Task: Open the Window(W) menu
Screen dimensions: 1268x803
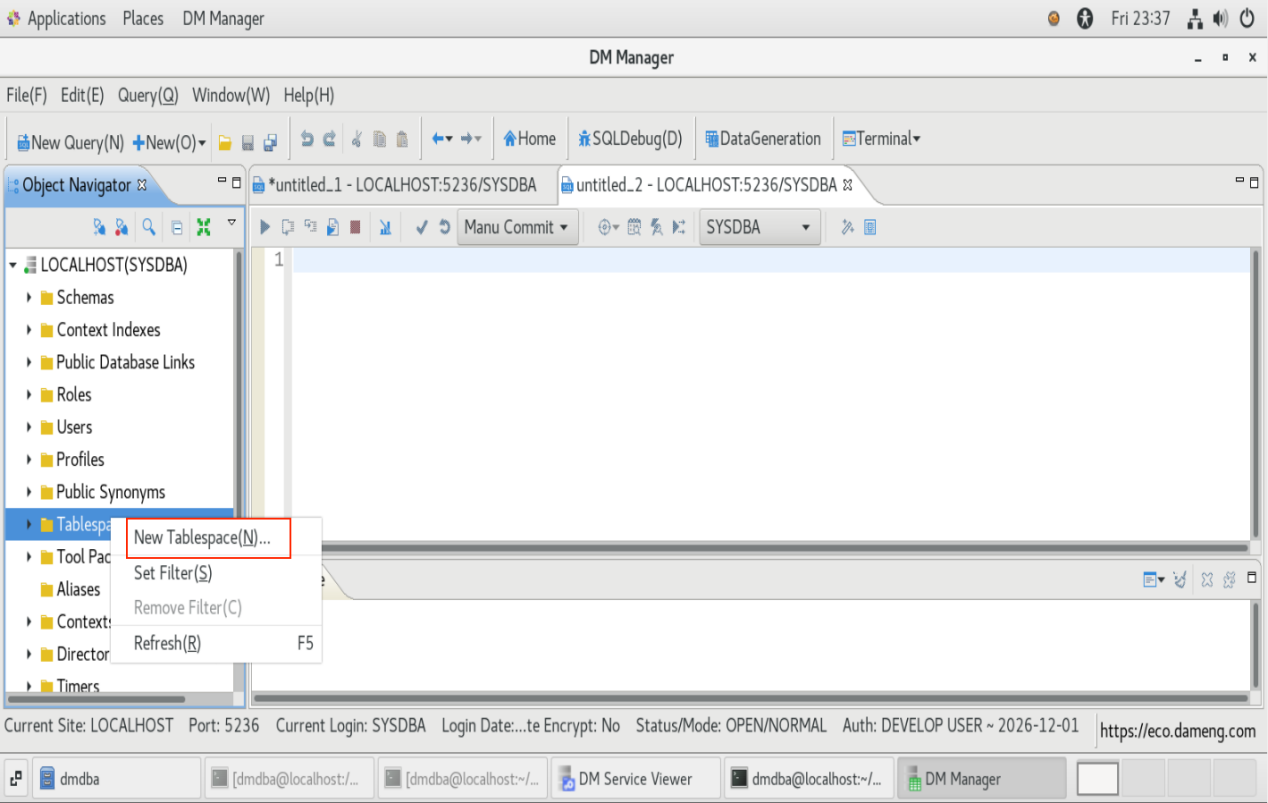Action: [231, 95]
